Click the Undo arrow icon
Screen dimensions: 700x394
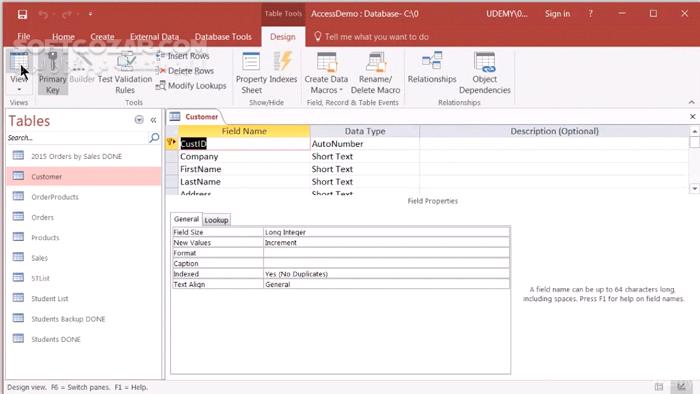43,15
